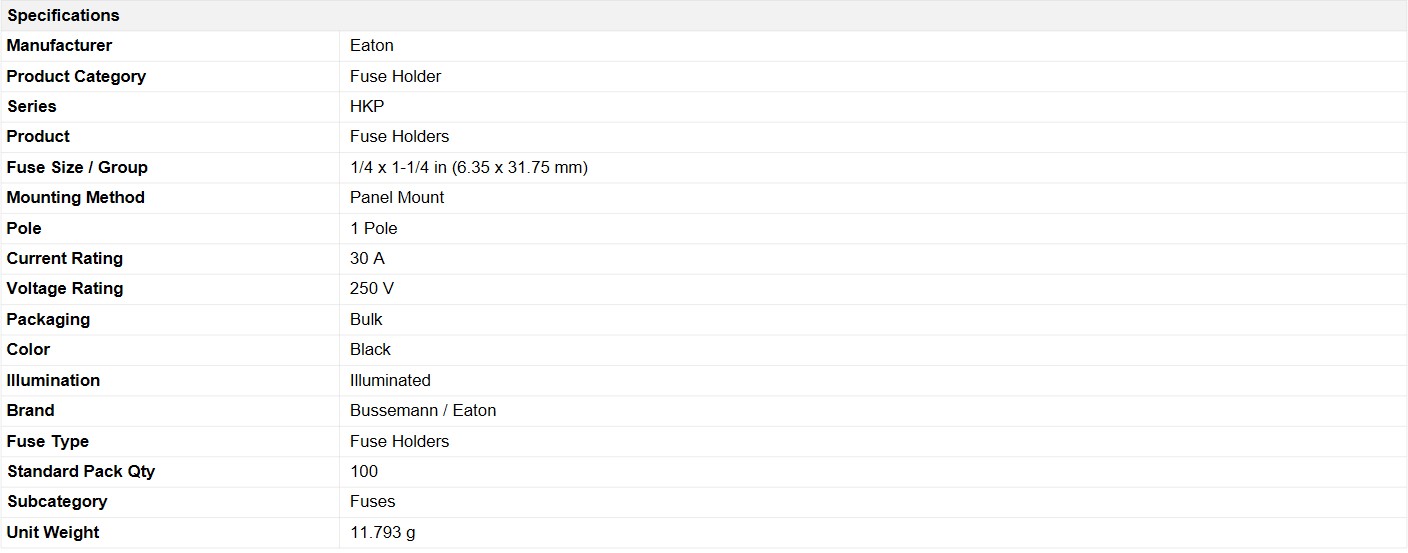Viewport: 1408px width, 553px height.
Task: Click the Manufacturer row label
Action: pyautogui.click(x=60, y=45)
